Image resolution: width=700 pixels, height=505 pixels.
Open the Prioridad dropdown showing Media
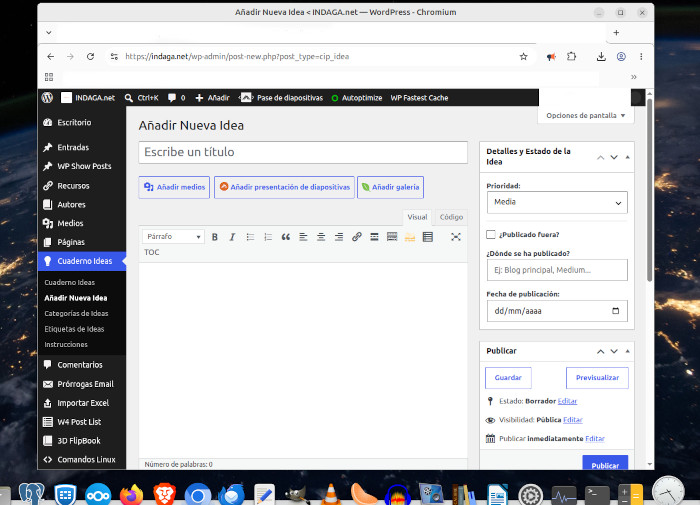(557, 202)
